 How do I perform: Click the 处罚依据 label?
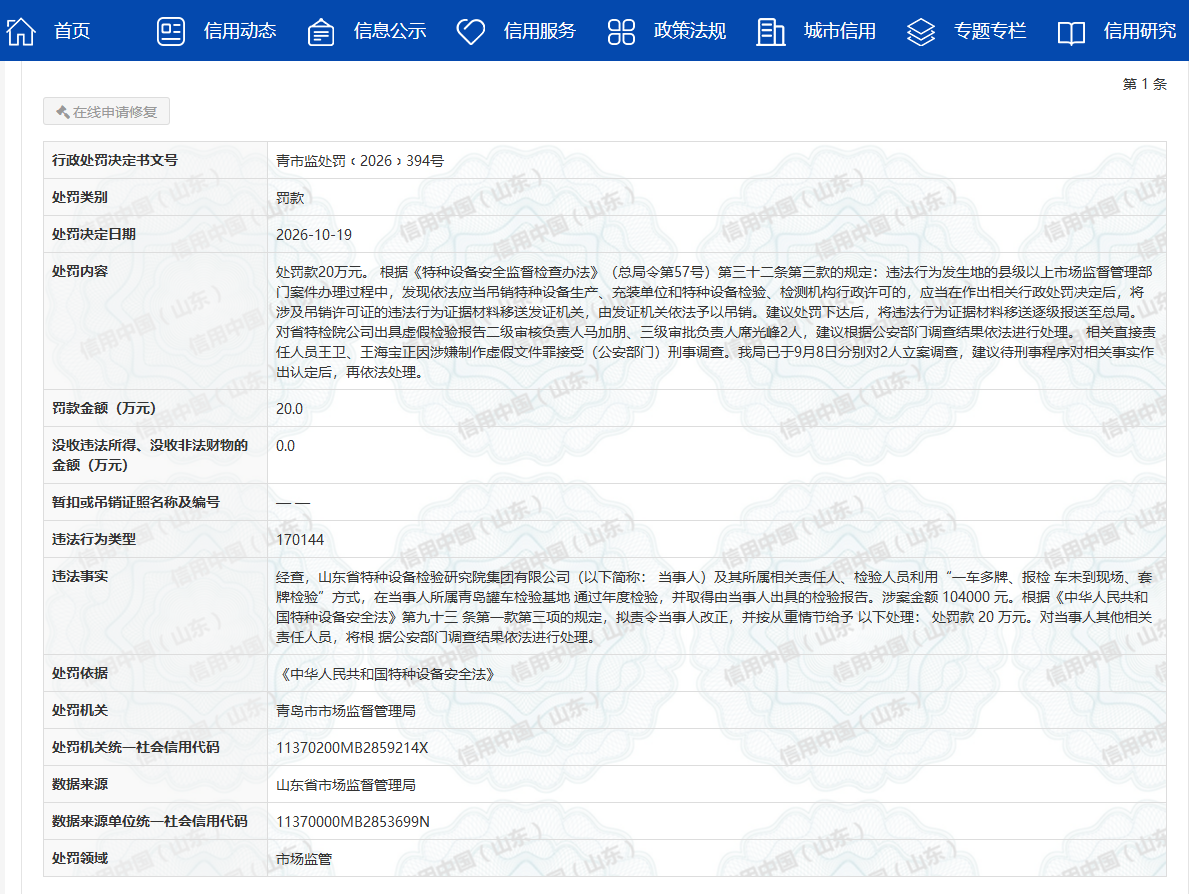click(x=80, y=673)
